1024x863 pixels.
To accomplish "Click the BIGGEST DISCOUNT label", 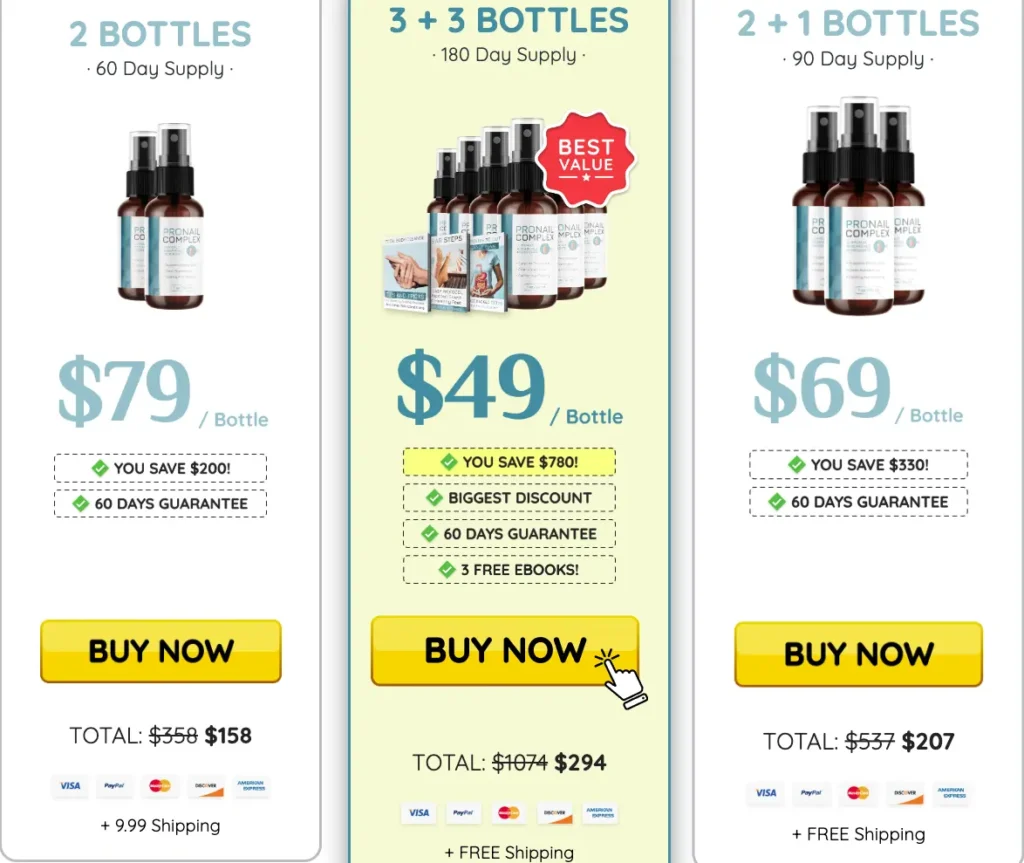I will tap(520, 498).
